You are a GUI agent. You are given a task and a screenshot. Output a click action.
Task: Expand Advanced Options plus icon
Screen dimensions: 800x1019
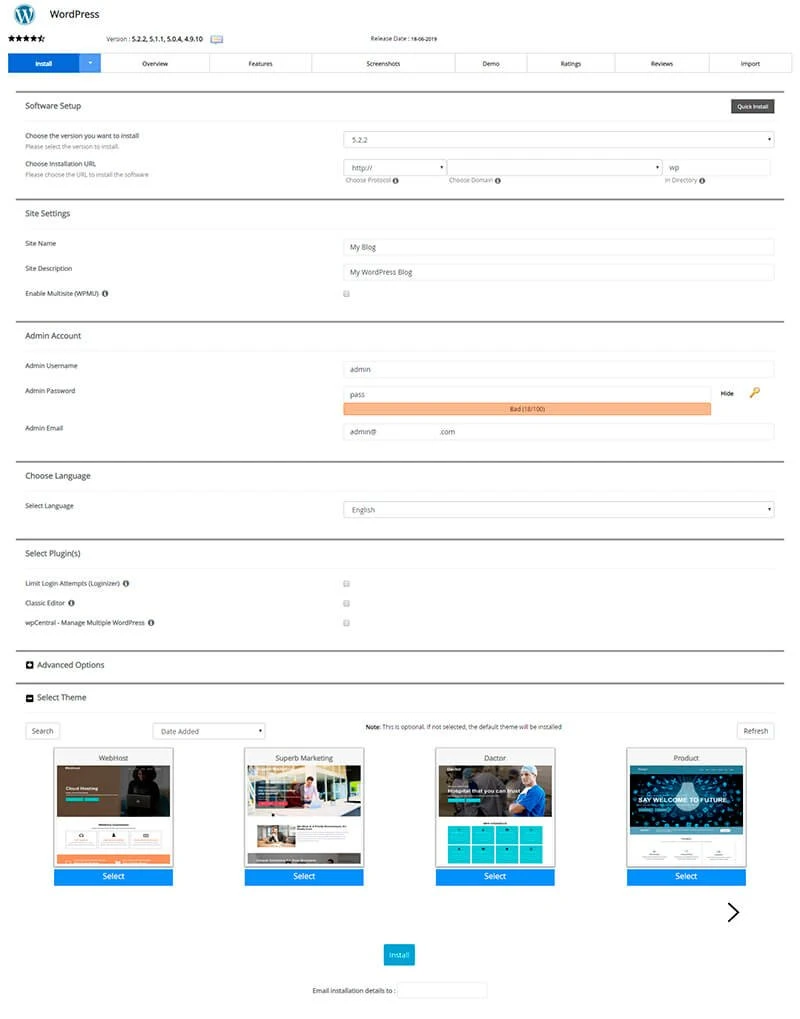pos(29,665)
